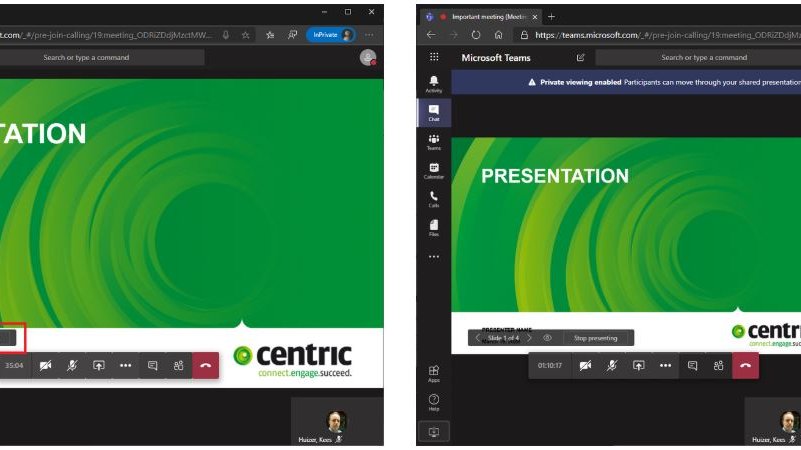
Task: Open collections icon in left window
Action: [292, 35]
